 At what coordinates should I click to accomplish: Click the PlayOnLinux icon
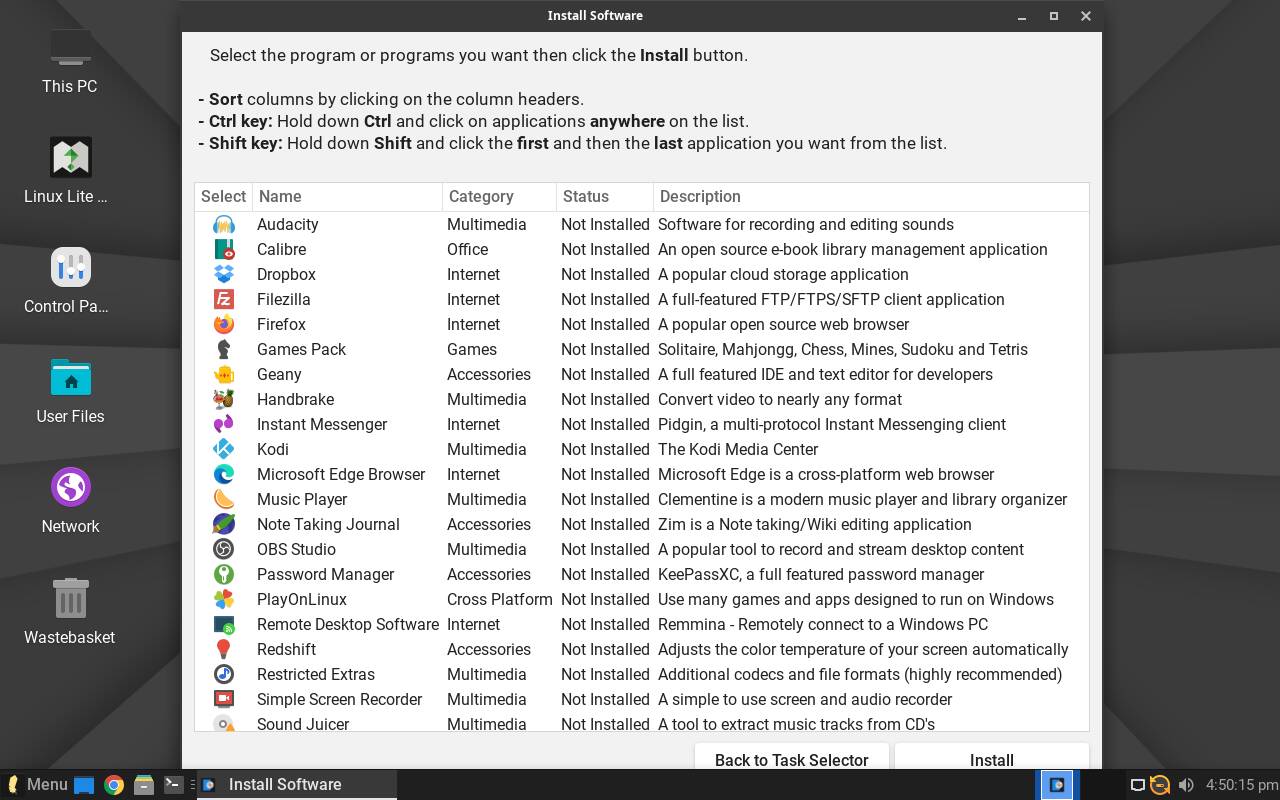click(x=224, y=599)
